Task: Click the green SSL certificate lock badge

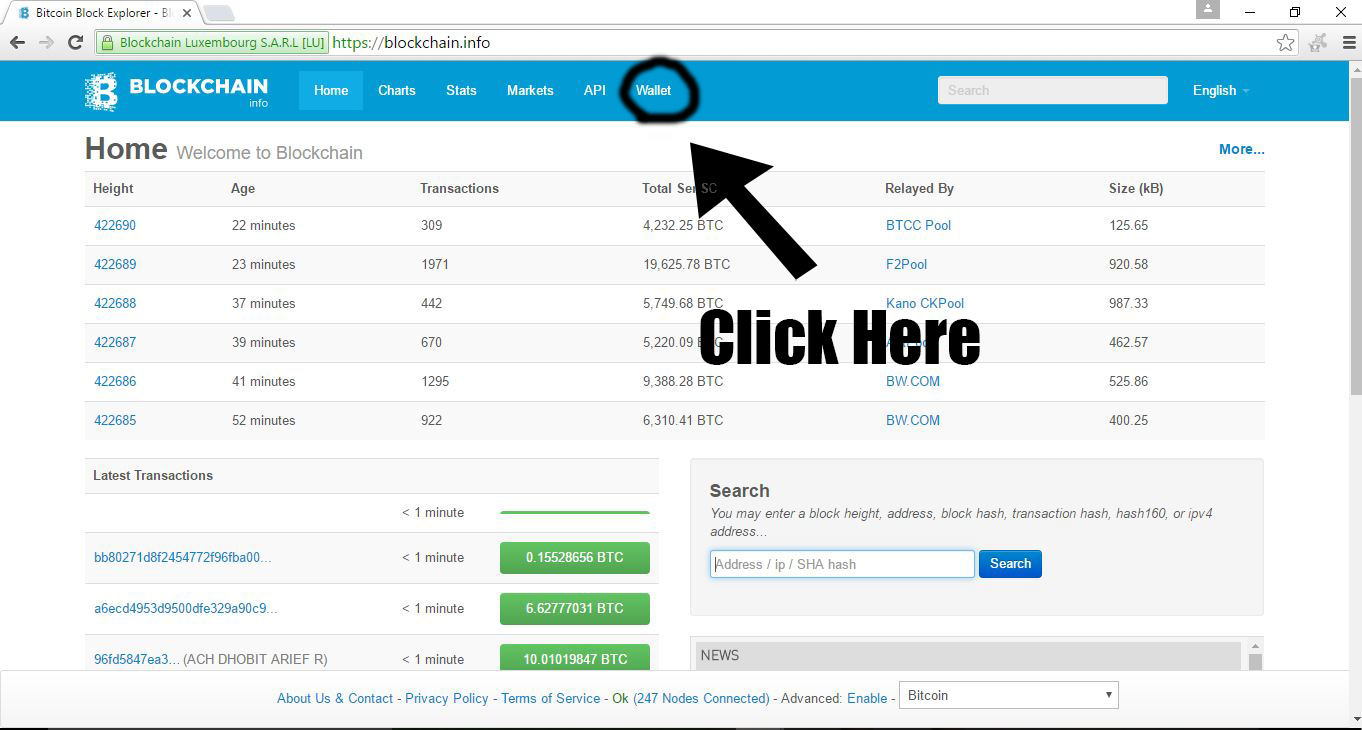Action: [212, 43]
